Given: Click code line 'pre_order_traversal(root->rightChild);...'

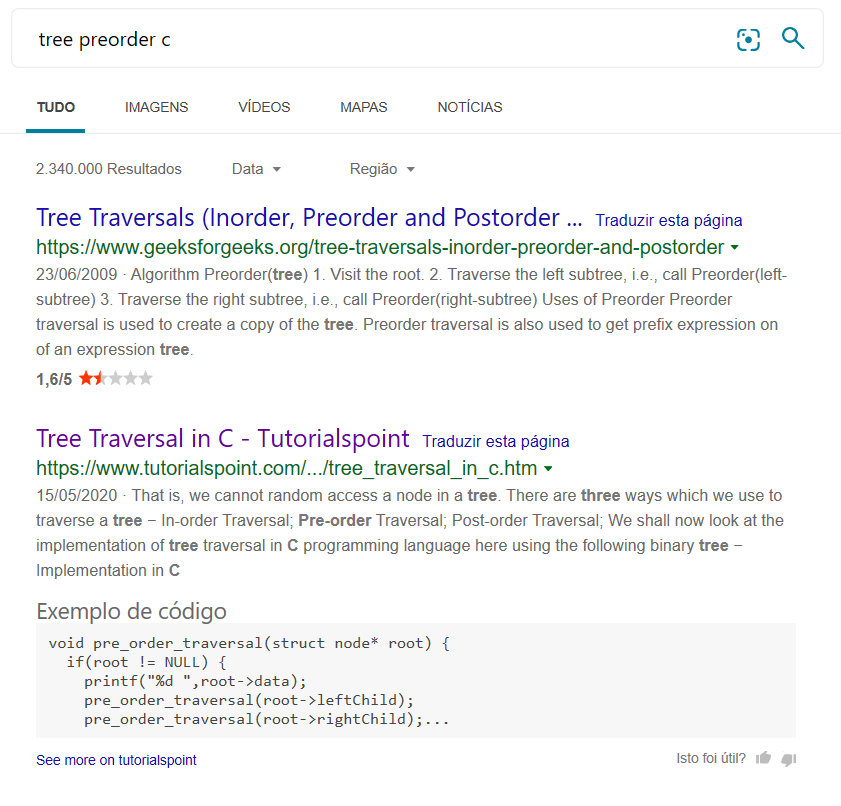Looking at the screenshot, I should tap(267, 719).
